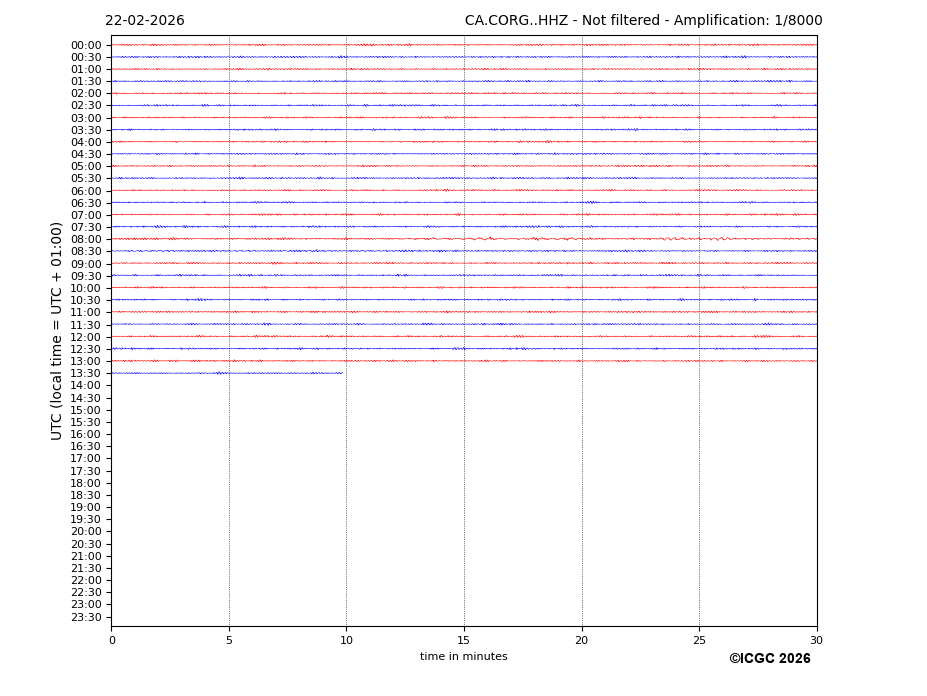
Task: Click the date title 22-02-2026
Action: (145, 21)
